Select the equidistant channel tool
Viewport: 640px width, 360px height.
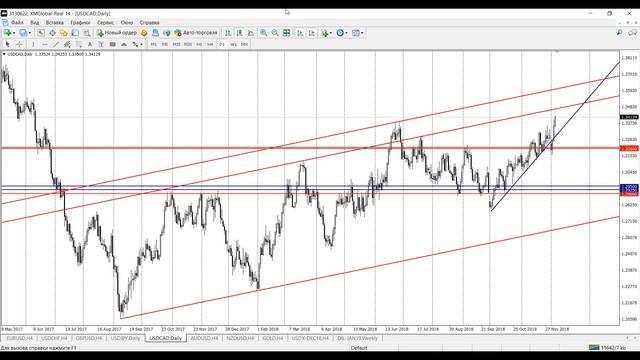67,44
